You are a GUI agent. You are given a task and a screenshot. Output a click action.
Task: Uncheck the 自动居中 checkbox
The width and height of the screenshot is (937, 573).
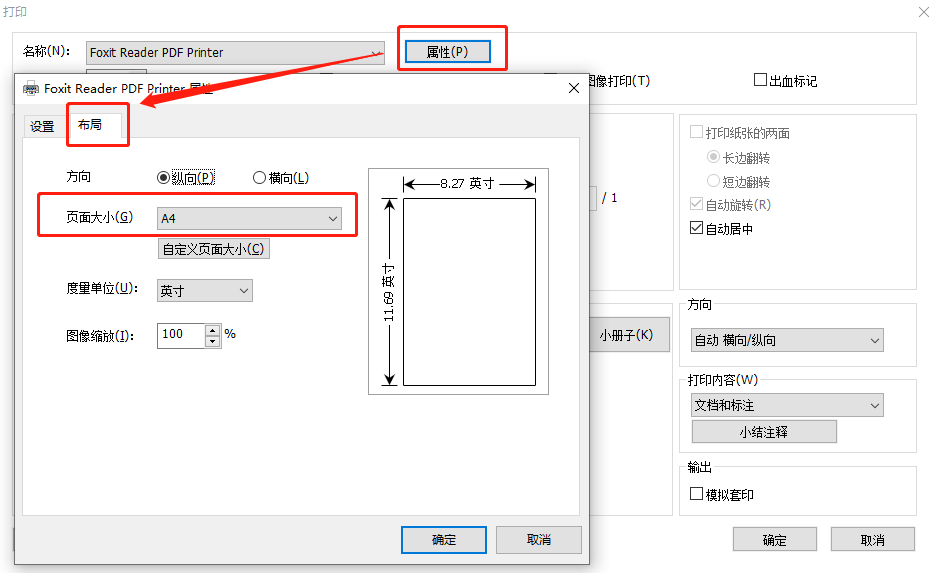pos(696,228)
